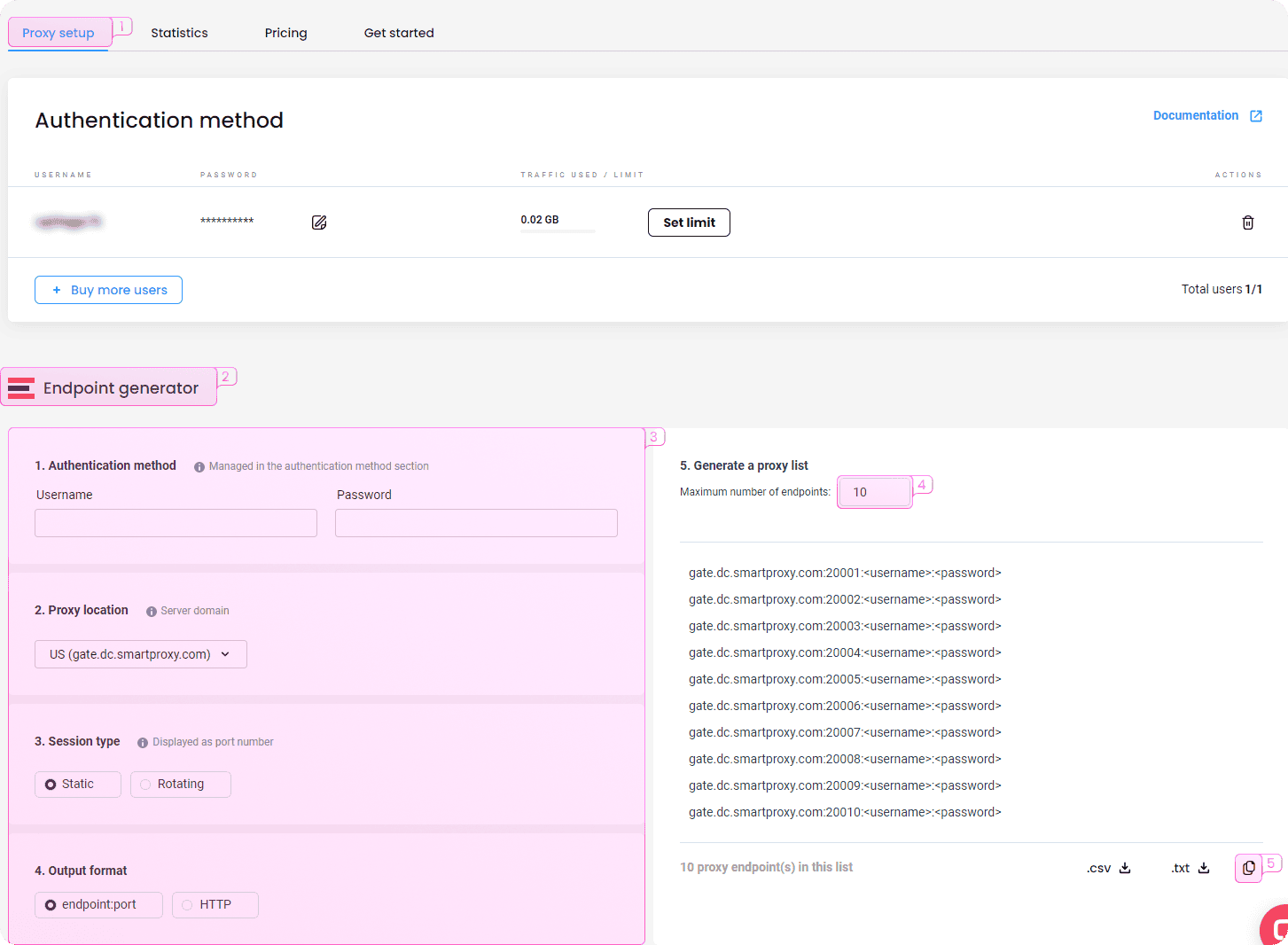Image resolution: width=1288 pixels, height=945 pixels.
Task: Select the endpoint with port 20009
Action: 845,786
